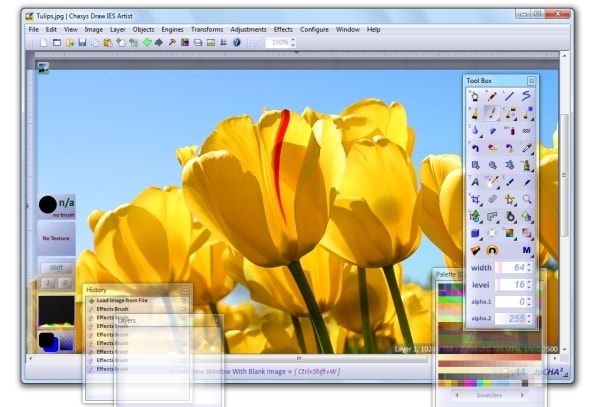
Task: Toggle the Layers panel corner button
Action: tap(217, 321)
